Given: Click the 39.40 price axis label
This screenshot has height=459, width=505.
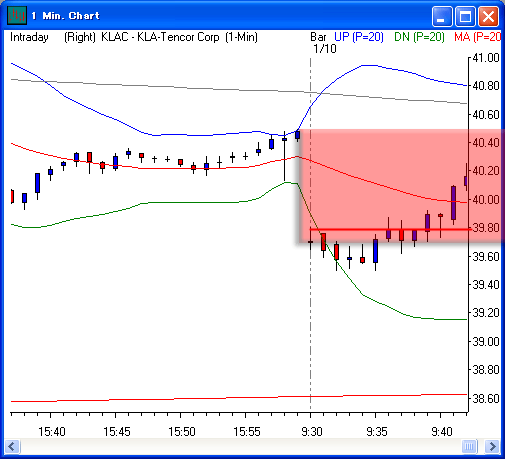Looking at the screenshot, I should pos(486,285).
